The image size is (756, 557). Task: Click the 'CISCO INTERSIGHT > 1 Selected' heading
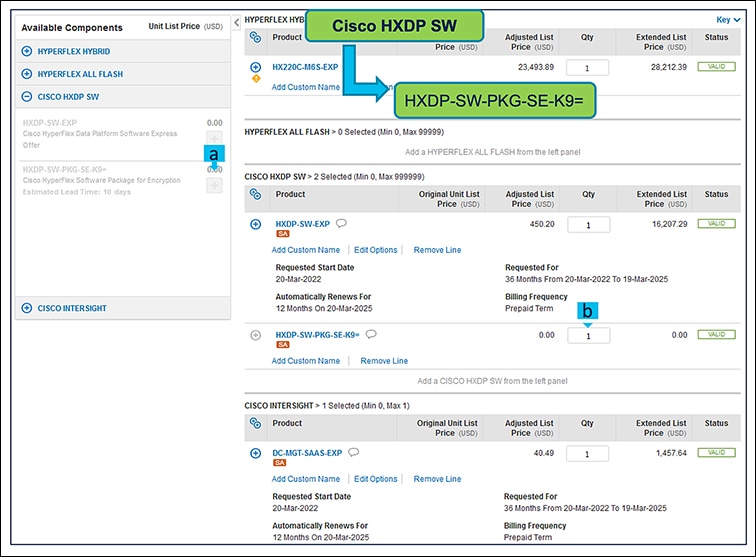coord(327,406)
